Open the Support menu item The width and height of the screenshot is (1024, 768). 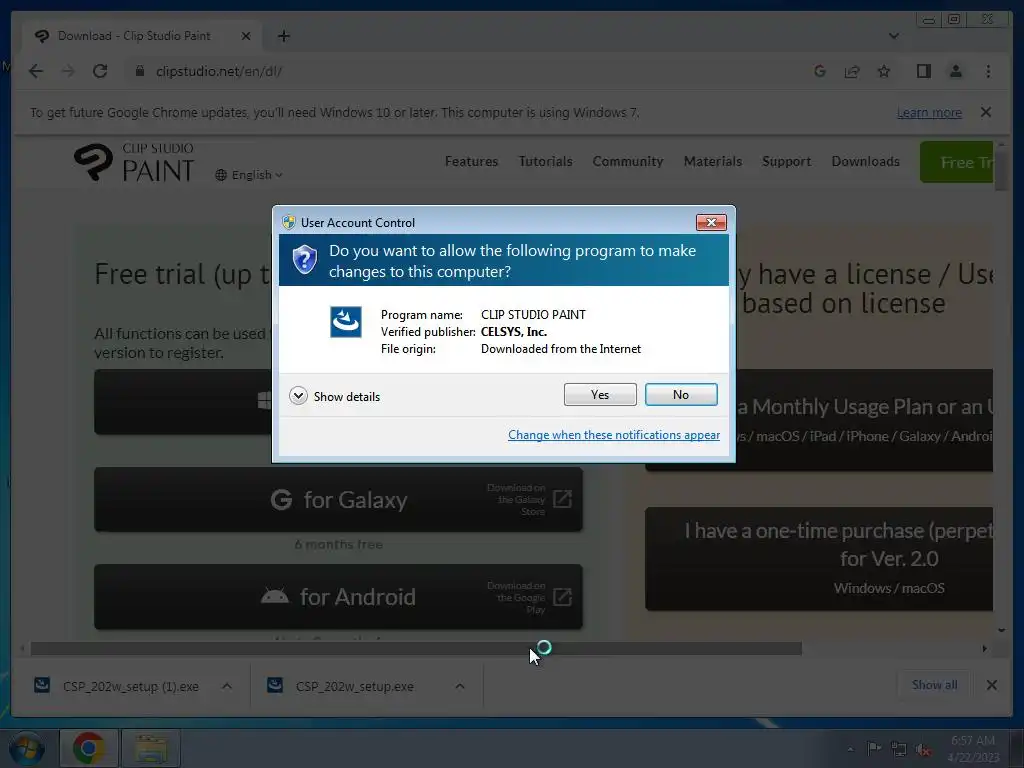click(786, 161)
